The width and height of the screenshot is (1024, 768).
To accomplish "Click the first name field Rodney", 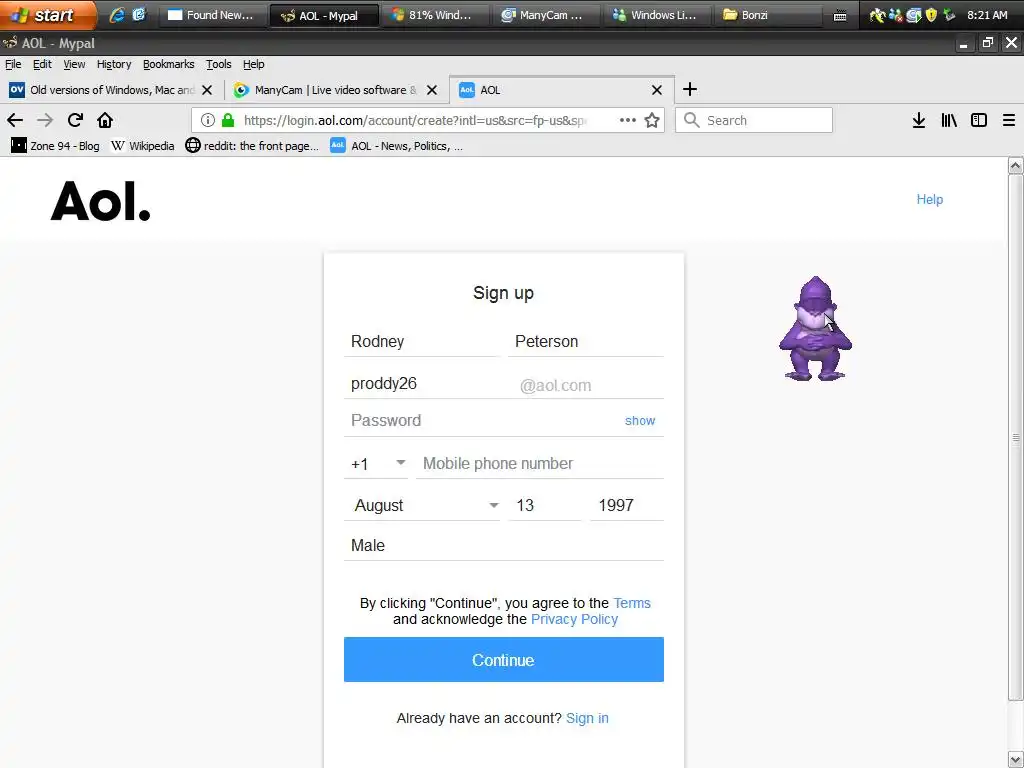I will click(x=422, y=342).
